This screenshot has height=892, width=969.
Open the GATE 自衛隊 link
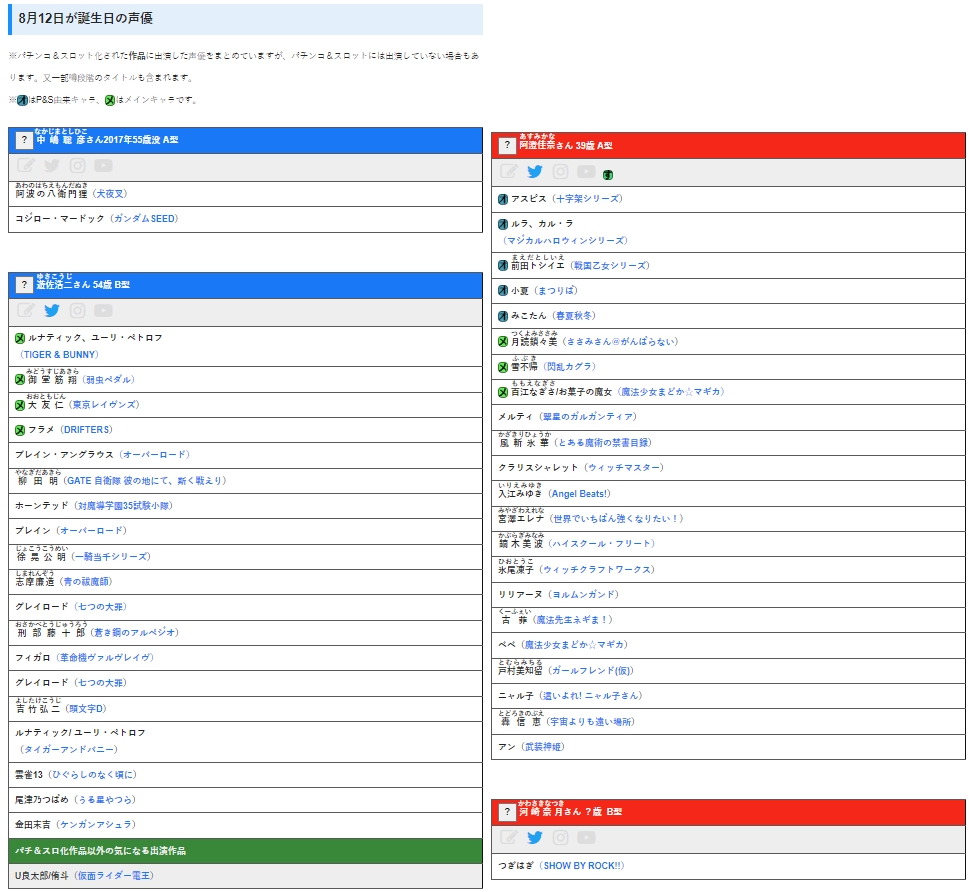pyautogui.click(x=145, y=481)
